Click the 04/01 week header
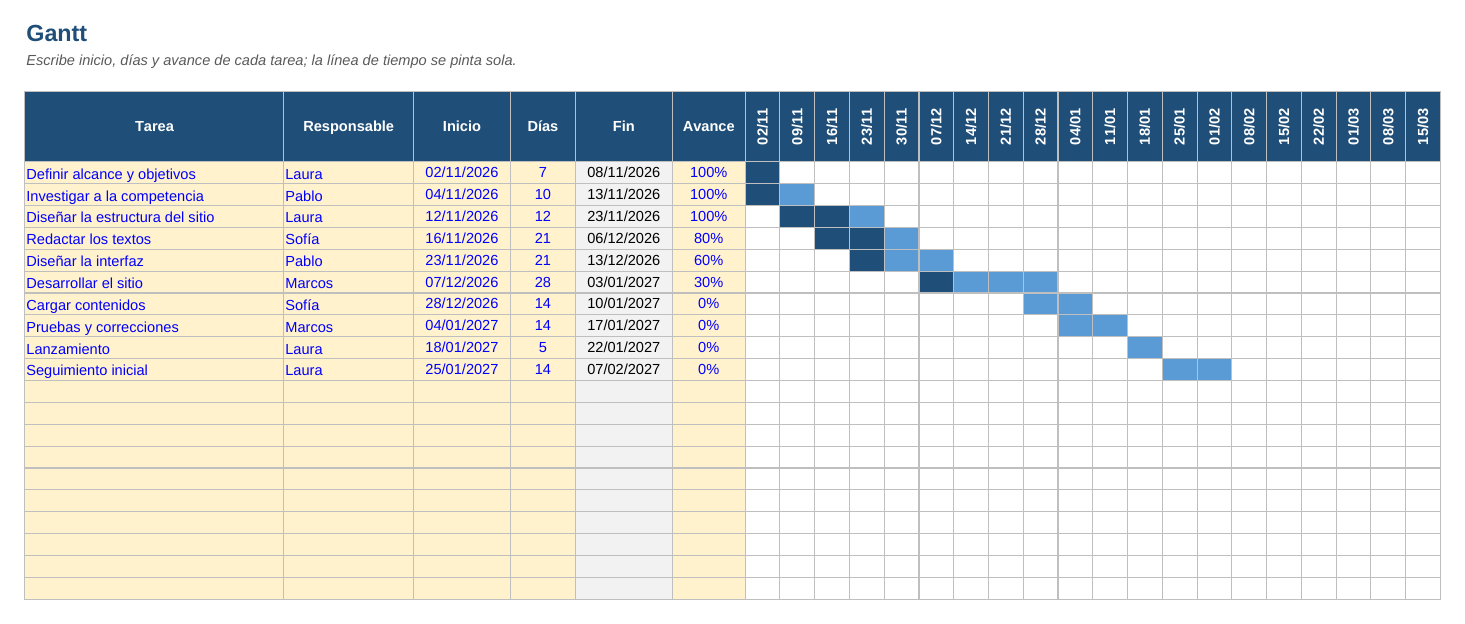 (1075, 126)
